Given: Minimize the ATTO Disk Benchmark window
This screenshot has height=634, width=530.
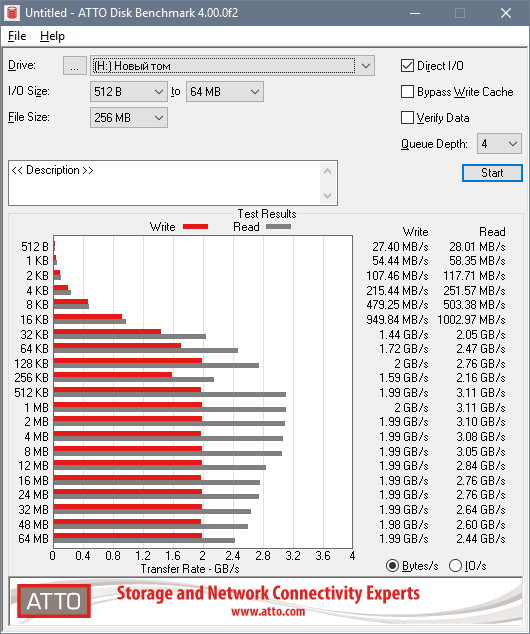Looking at the screenshot, I should tap(415, 13).
